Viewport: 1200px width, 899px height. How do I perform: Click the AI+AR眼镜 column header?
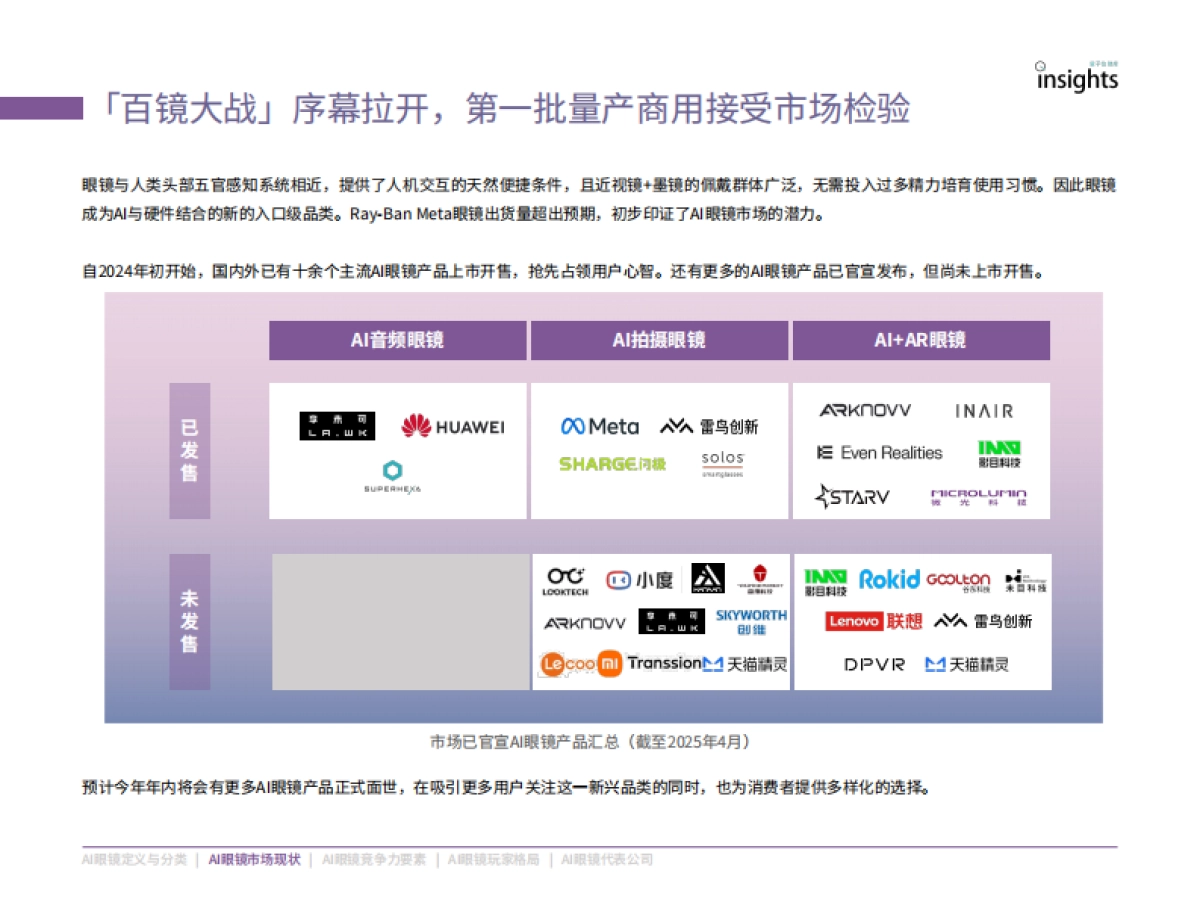tap(920, 340)
